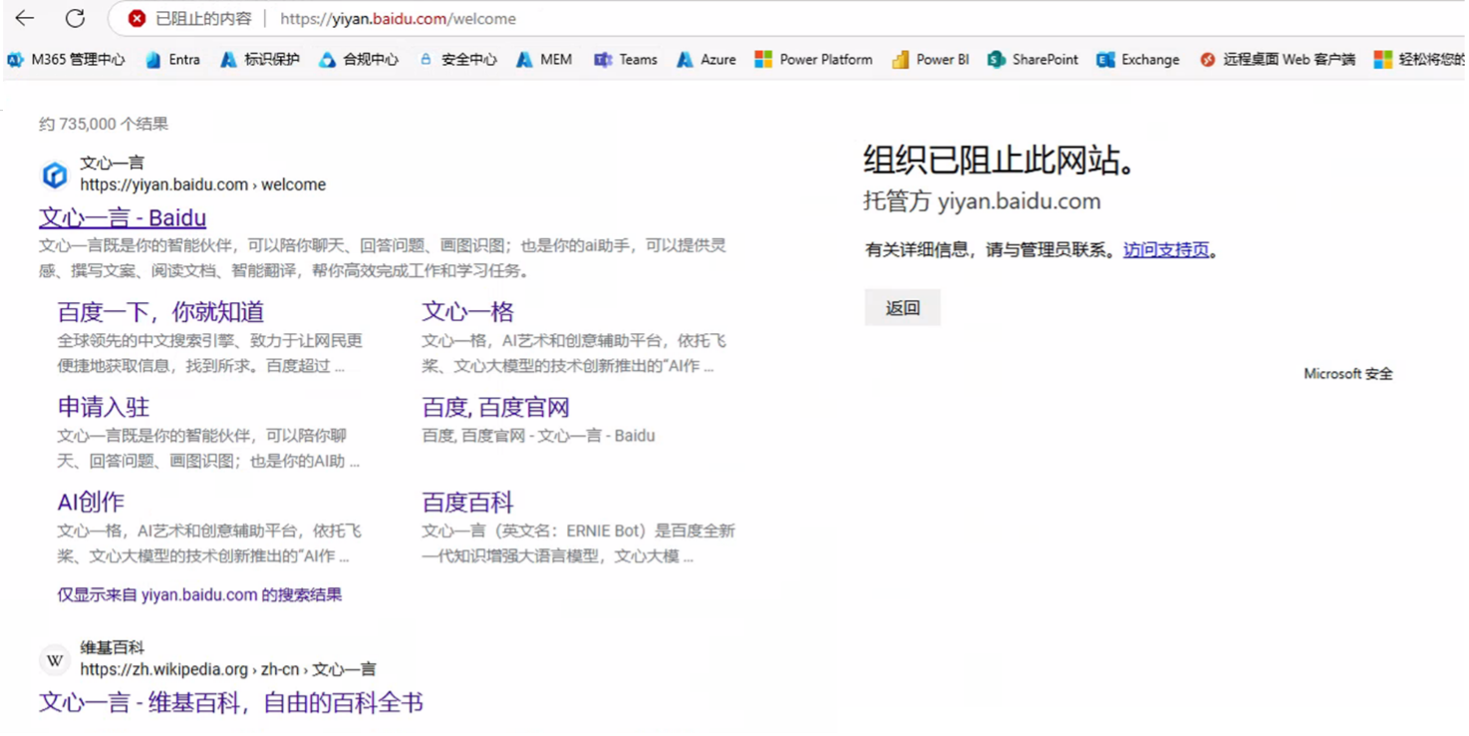Open the 合规中心 bookmark

tap(358, 60)
